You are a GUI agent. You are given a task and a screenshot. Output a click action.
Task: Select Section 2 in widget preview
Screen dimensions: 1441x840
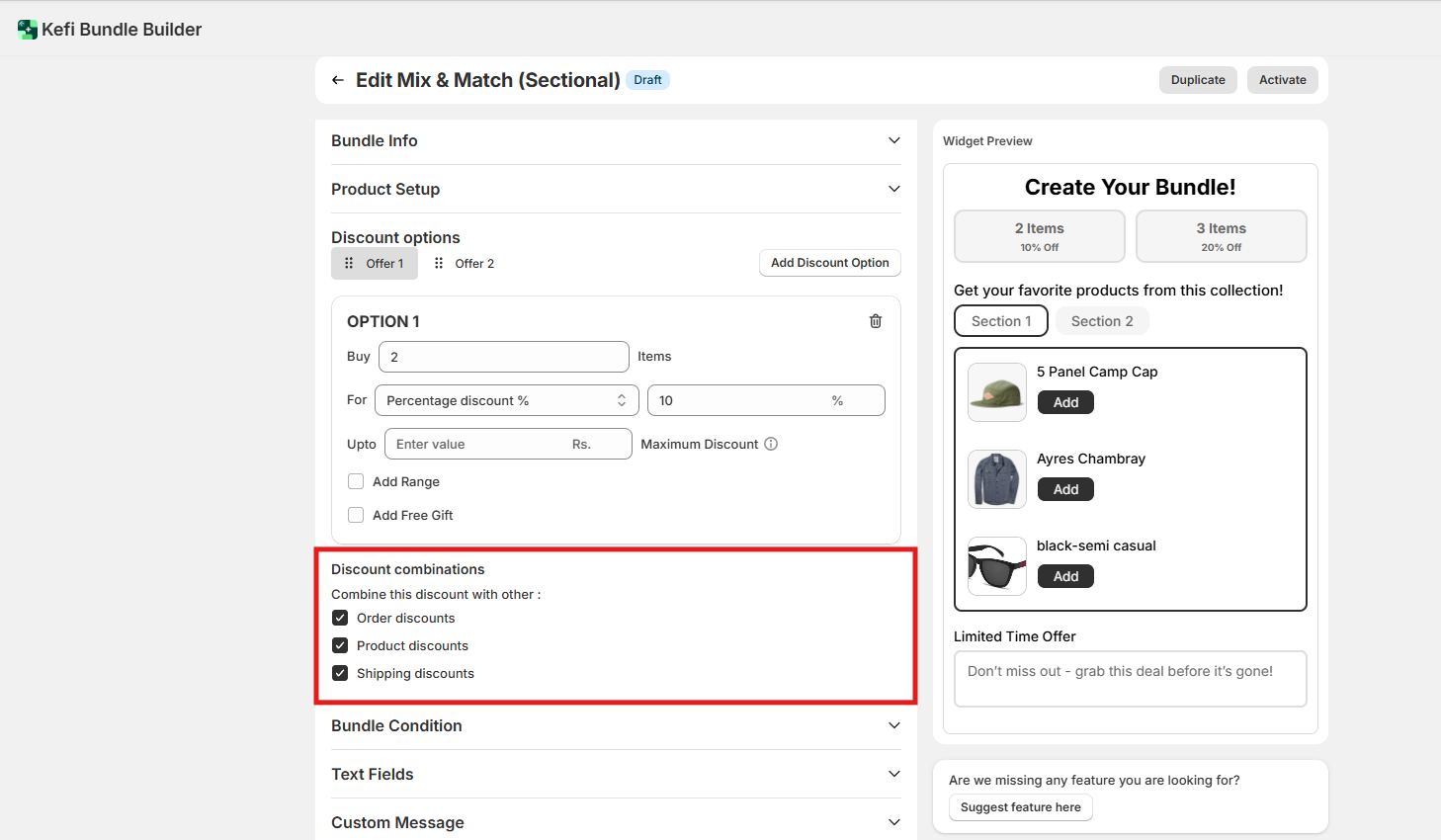click(1101, 321)
